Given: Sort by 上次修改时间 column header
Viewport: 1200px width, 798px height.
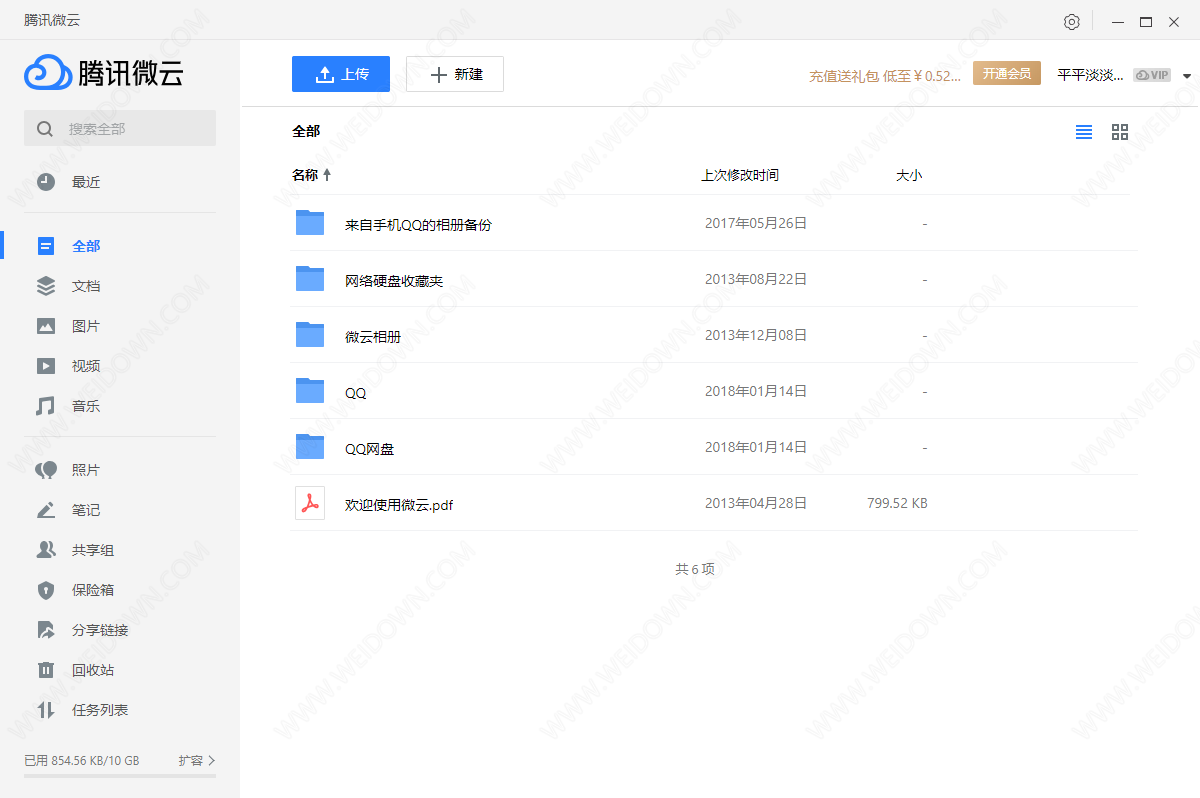Looking at the screenshot, I should pos(740,175).
